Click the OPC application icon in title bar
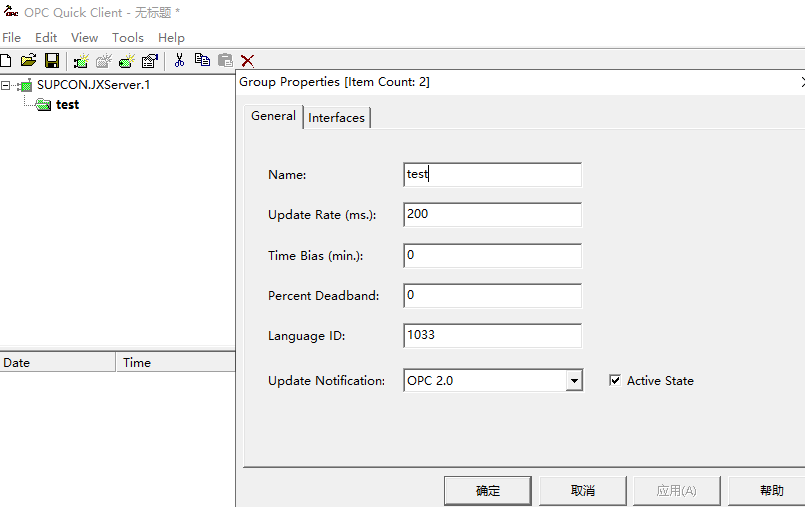 (x=11, y=11)
